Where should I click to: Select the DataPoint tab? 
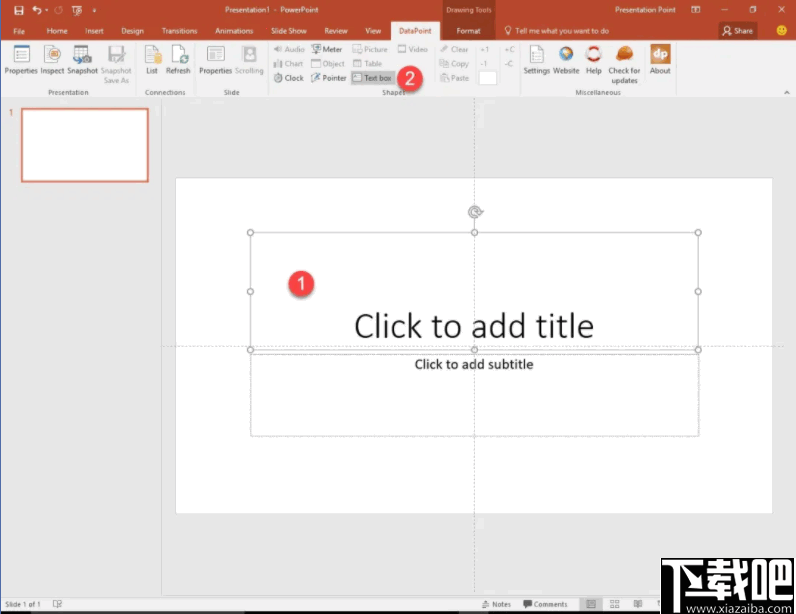[x=415, y=31]
